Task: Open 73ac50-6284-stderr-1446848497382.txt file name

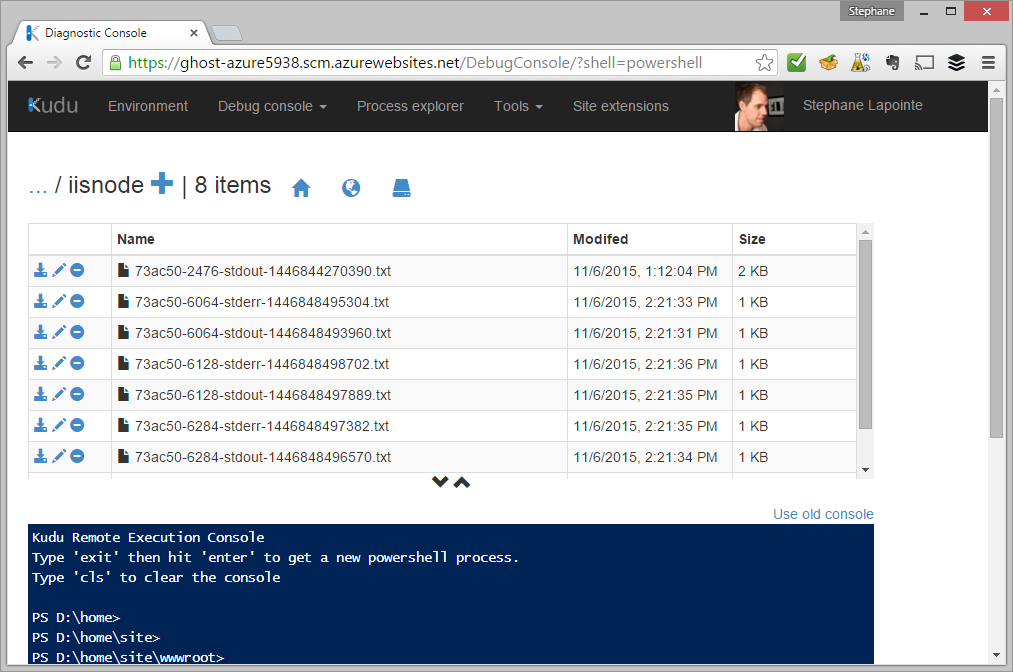Action: coord(262,426)
